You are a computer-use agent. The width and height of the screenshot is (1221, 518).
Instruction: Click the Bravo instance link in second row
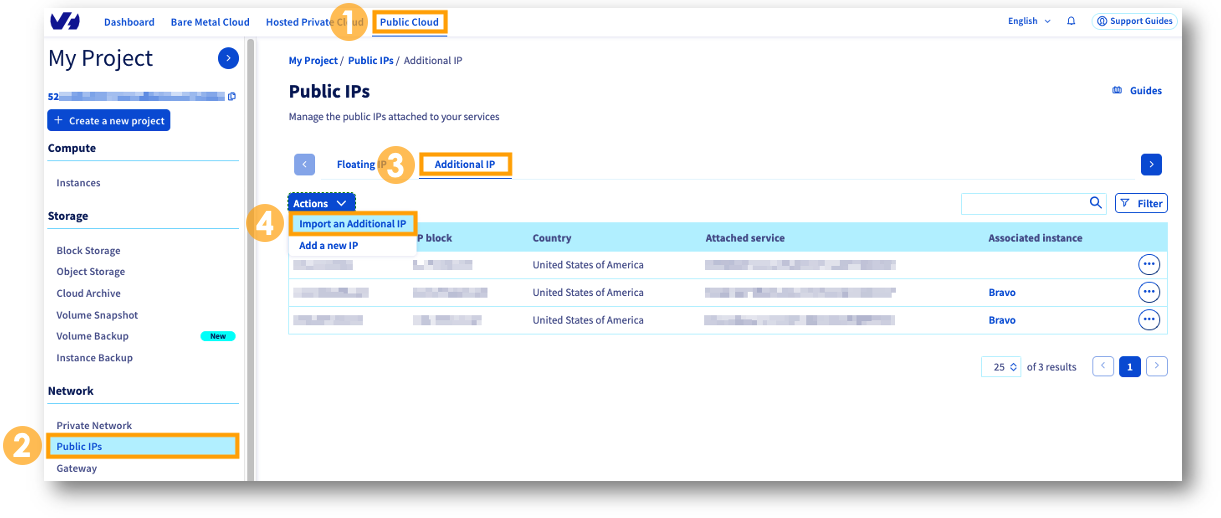click(x=1002, y=293)
